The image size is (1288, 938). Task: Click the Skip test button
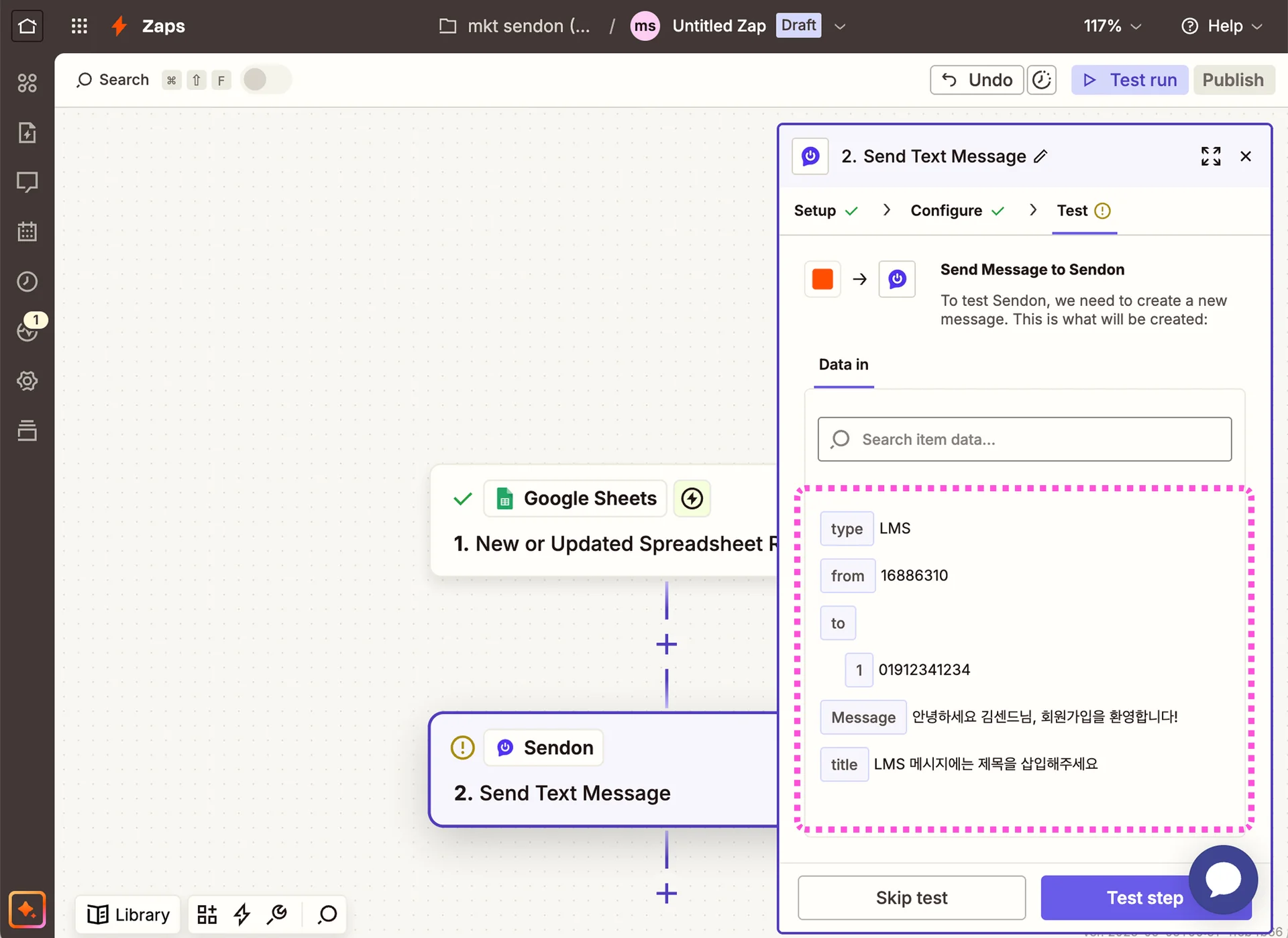911,898
